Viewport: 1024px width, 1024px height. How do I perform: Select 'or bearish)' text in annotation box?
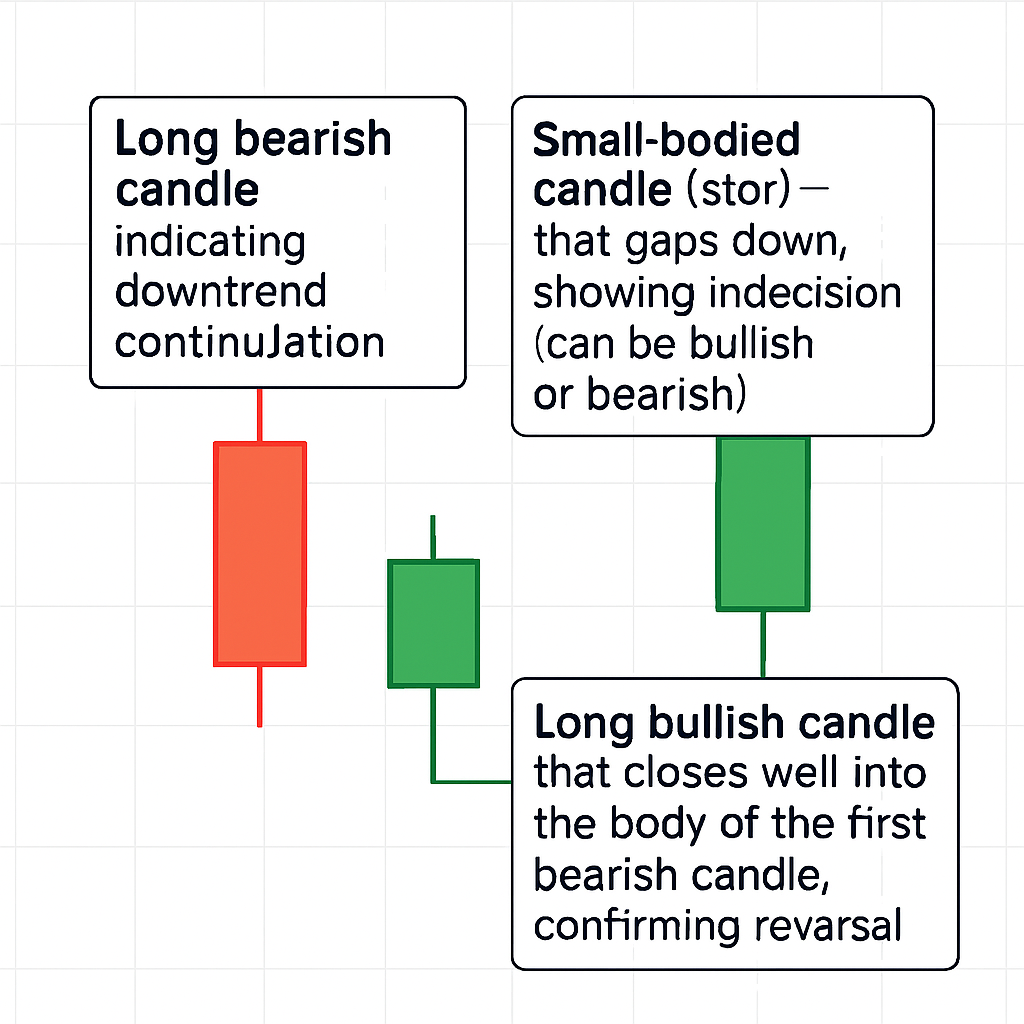(640, 394)
